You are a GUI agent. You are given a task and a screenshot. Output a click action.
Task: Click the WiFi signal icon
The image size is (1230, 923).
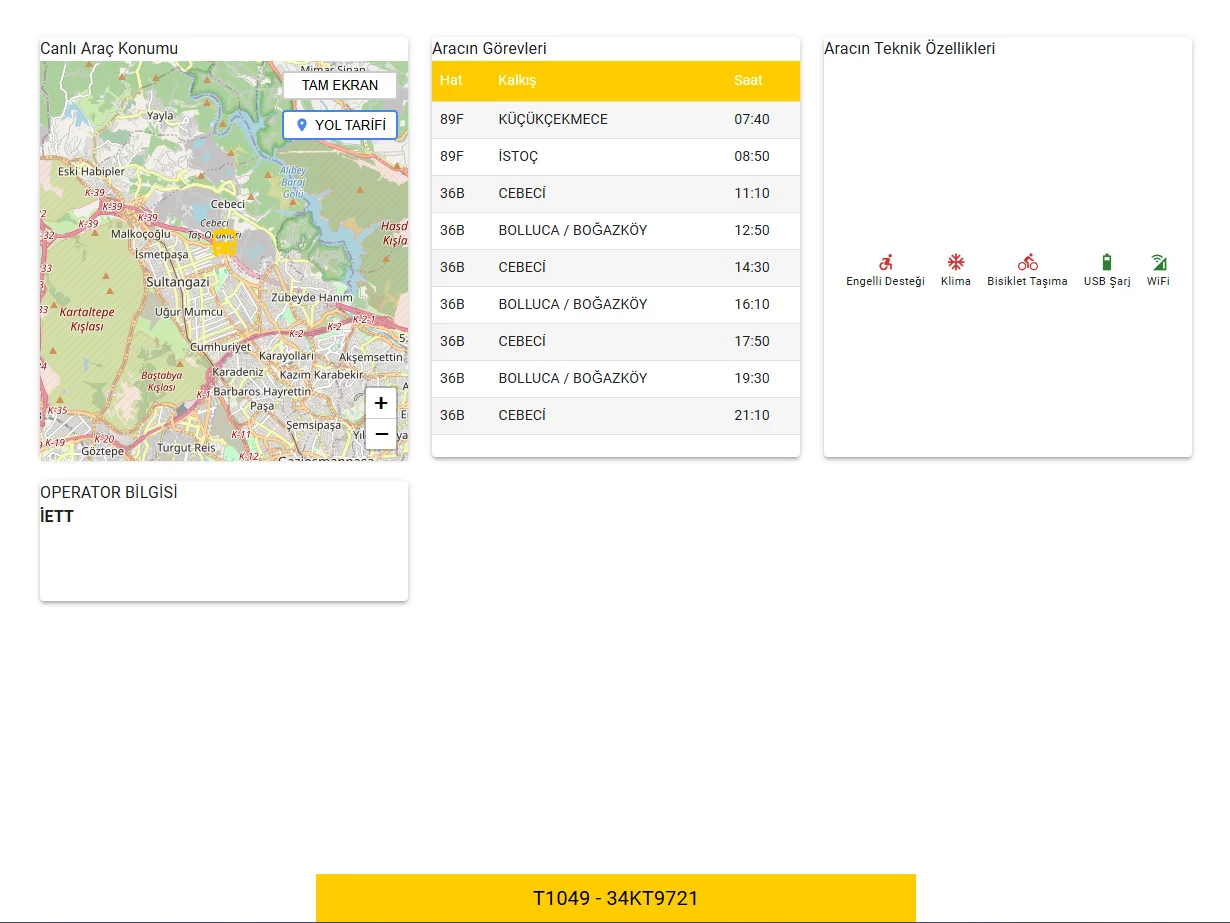tap(1158, 262)
